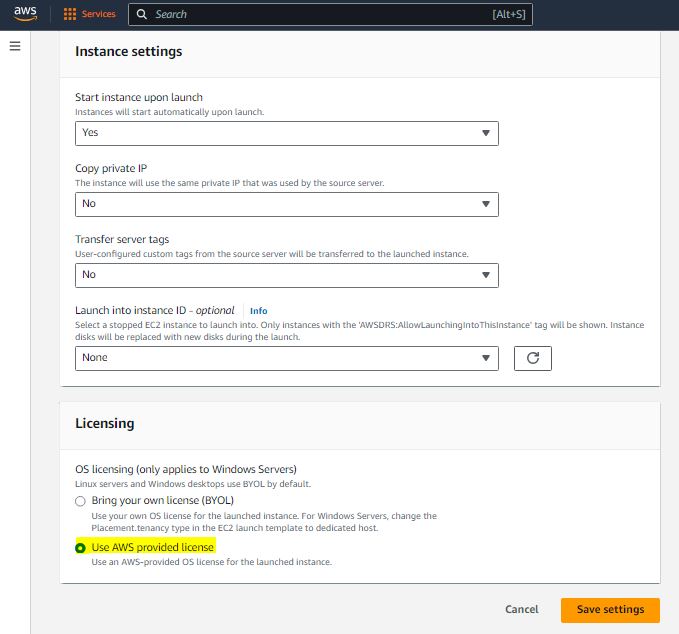Open the Services grid icon

coord(70,14)
